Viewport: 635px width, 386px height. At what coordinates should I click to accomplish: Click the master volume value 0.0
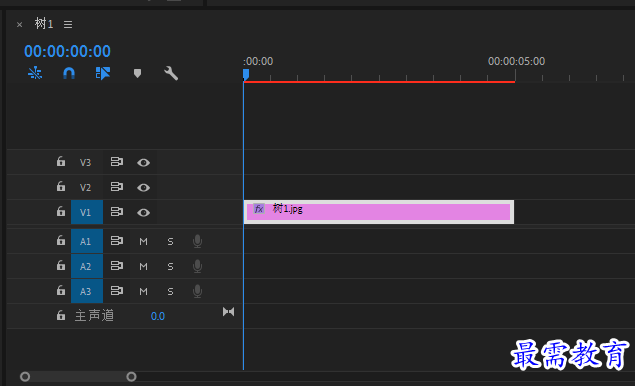(158, 316)
